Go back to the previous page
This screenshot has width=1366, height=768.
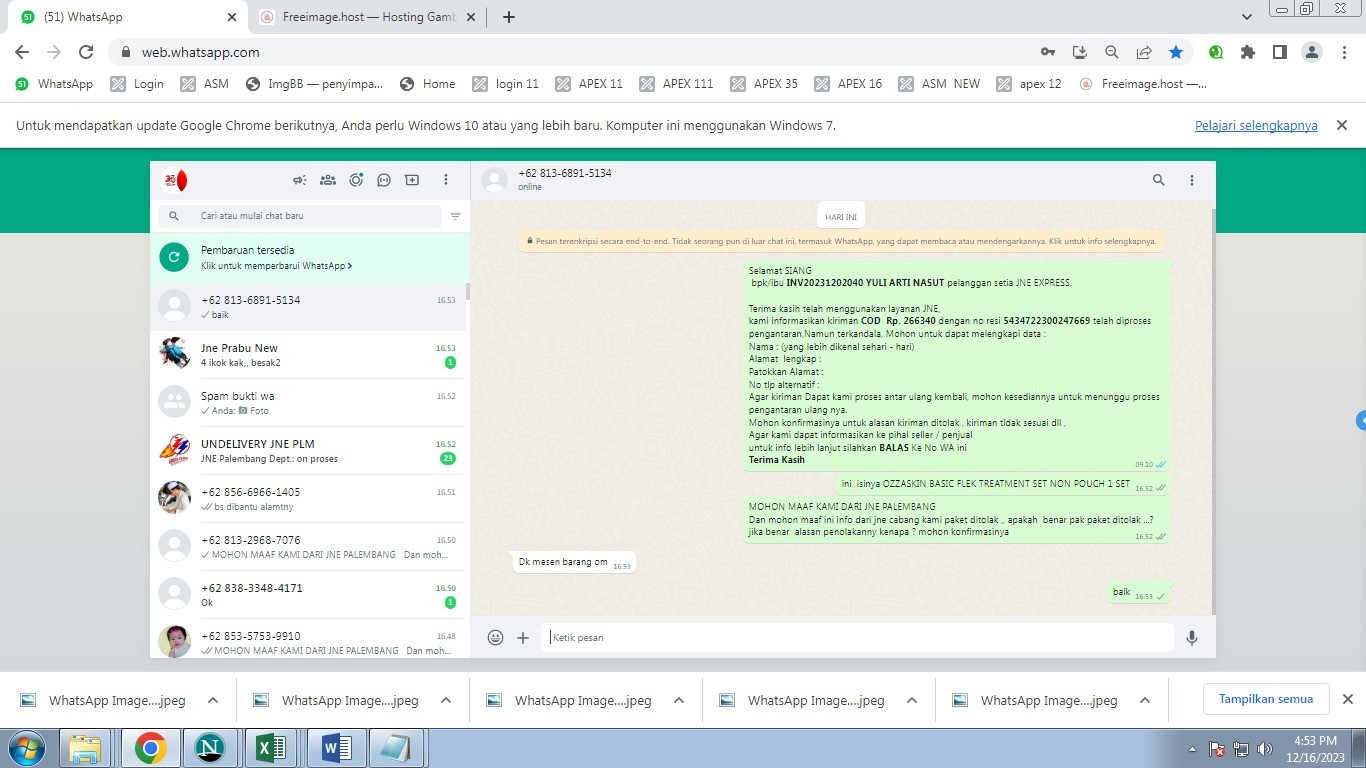point(22,52)
